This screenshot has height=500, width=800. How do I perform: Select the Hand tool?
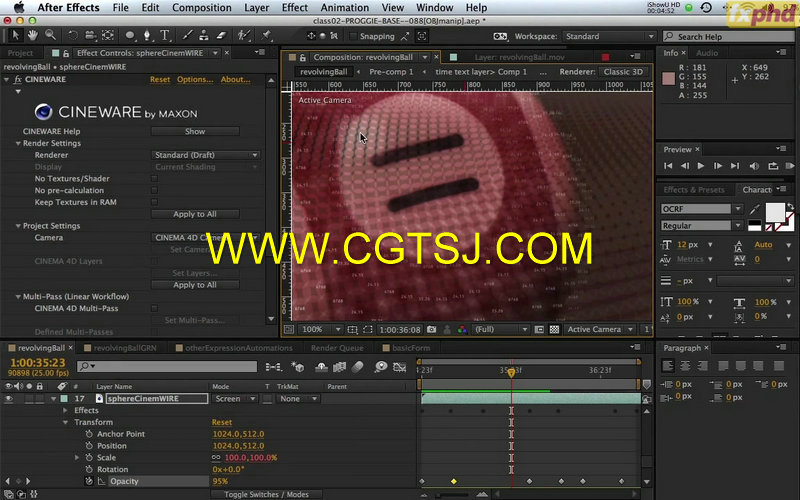click(33, 35)
